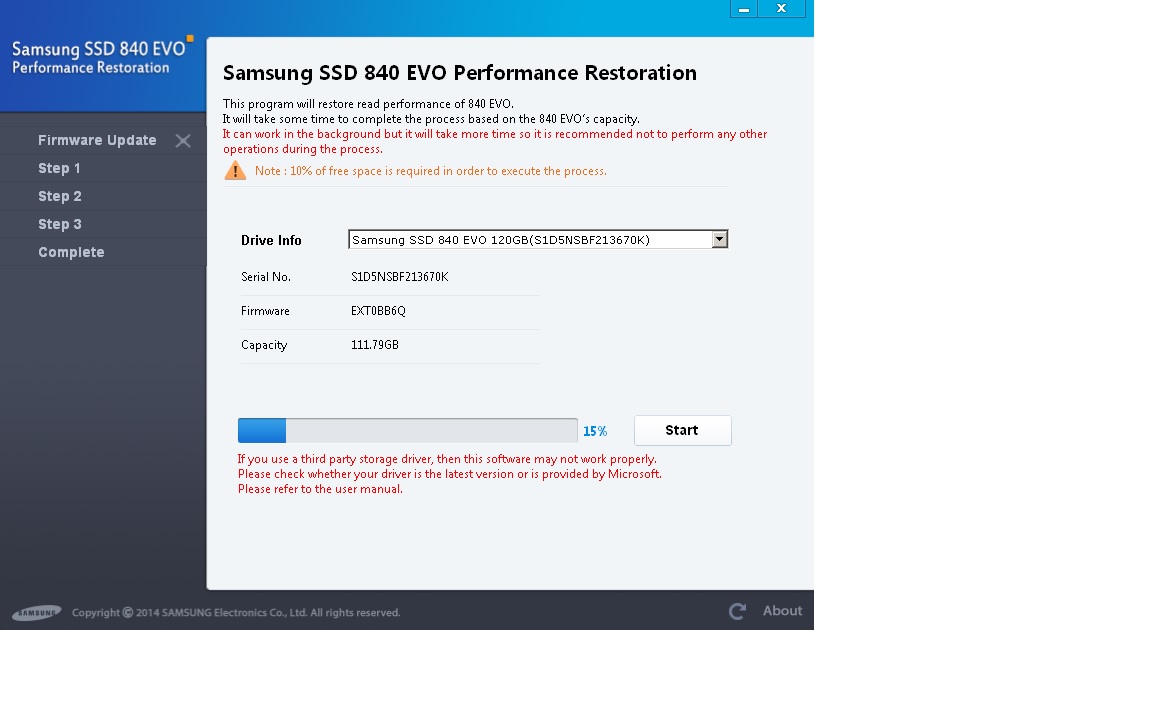Viewport: 1152px width, 720px height.
Task: Click the refresh arrow icon near About
Action: click(x=738, y=611)
